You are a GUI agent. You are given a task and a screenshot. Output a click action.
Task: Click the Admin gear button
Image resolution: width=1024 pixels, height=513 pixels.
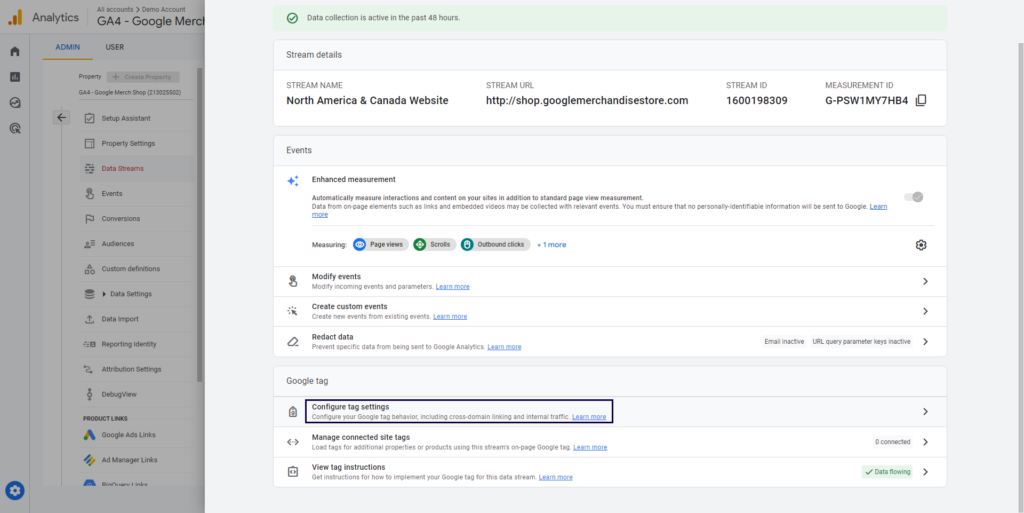point(15,490)
